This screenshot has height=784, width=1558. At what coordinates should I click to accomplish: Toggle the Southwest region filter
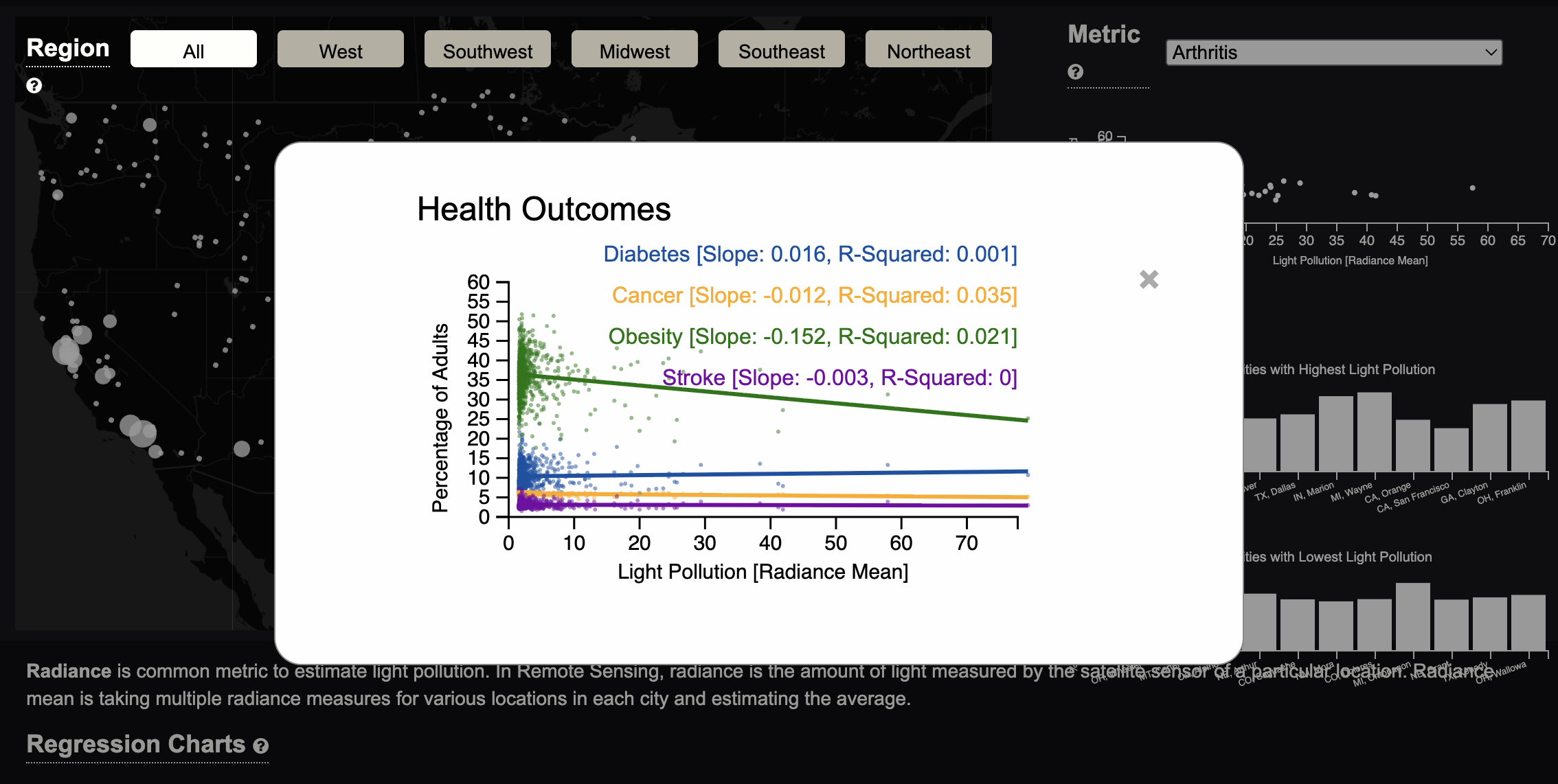[487, 49]
